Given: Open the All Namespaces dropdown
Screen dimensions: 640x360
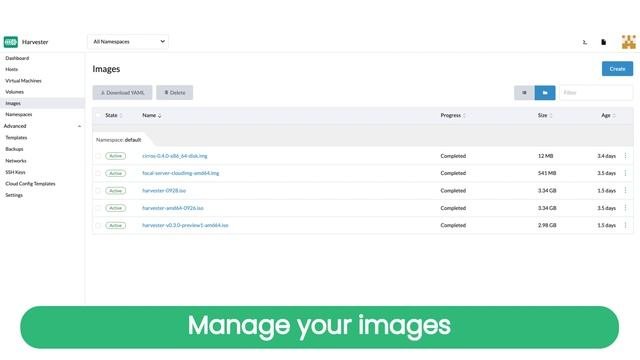Looking at the screenshot, I should (x=128, y=42).
